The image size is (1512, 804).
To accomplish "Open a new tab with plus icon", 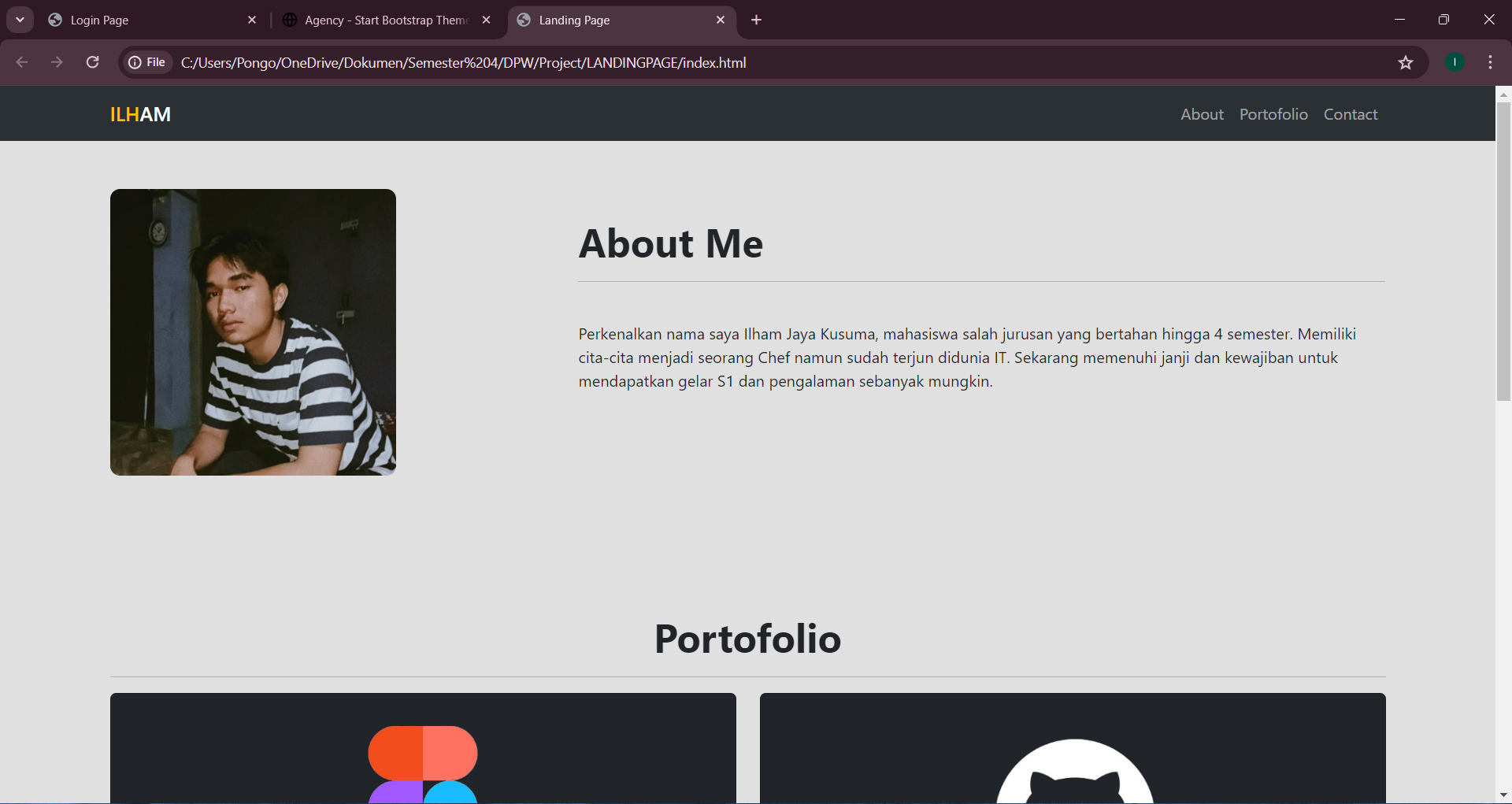I will (x=756, y=20).
